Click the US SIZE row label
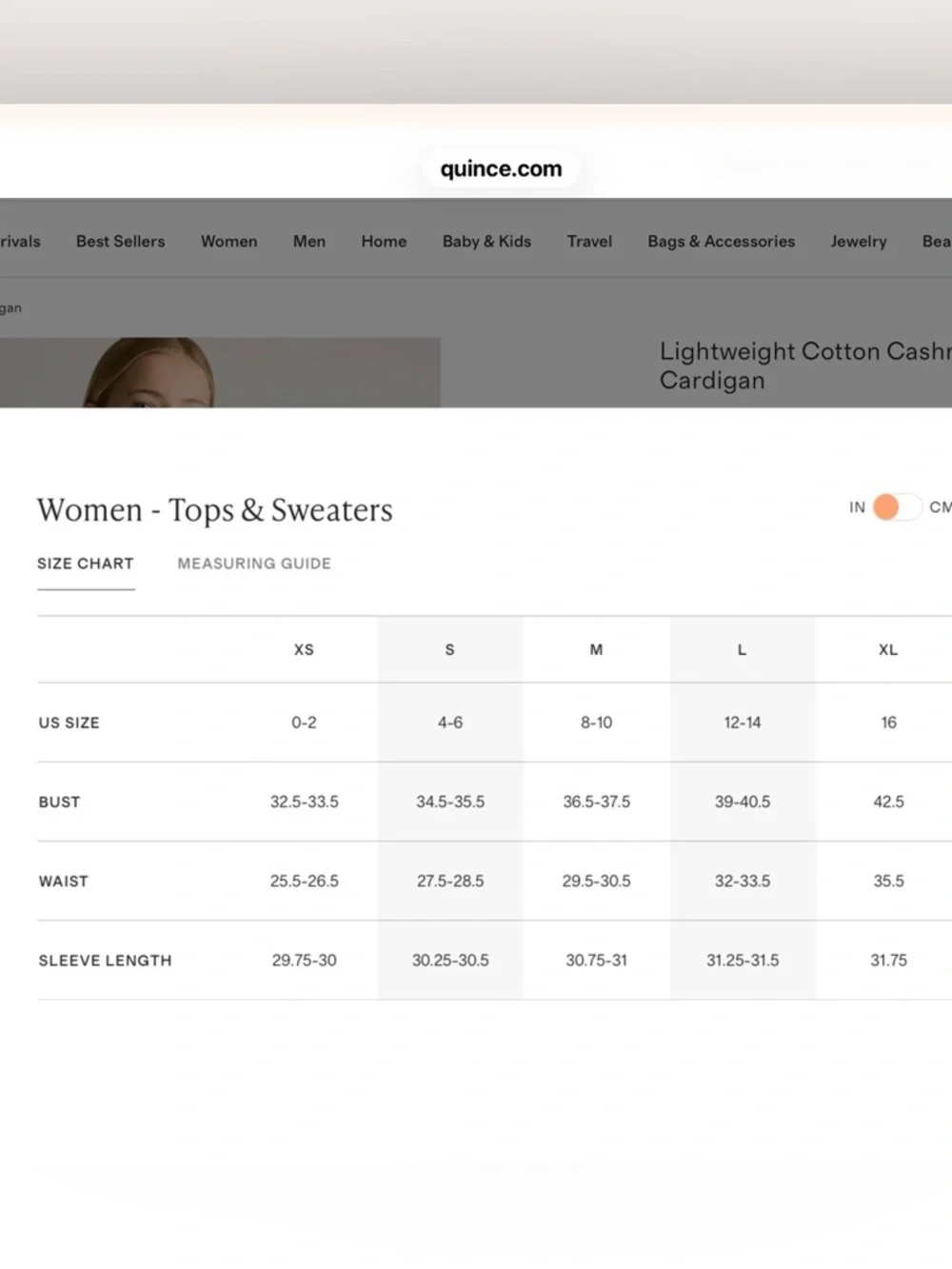 [69, 724]
